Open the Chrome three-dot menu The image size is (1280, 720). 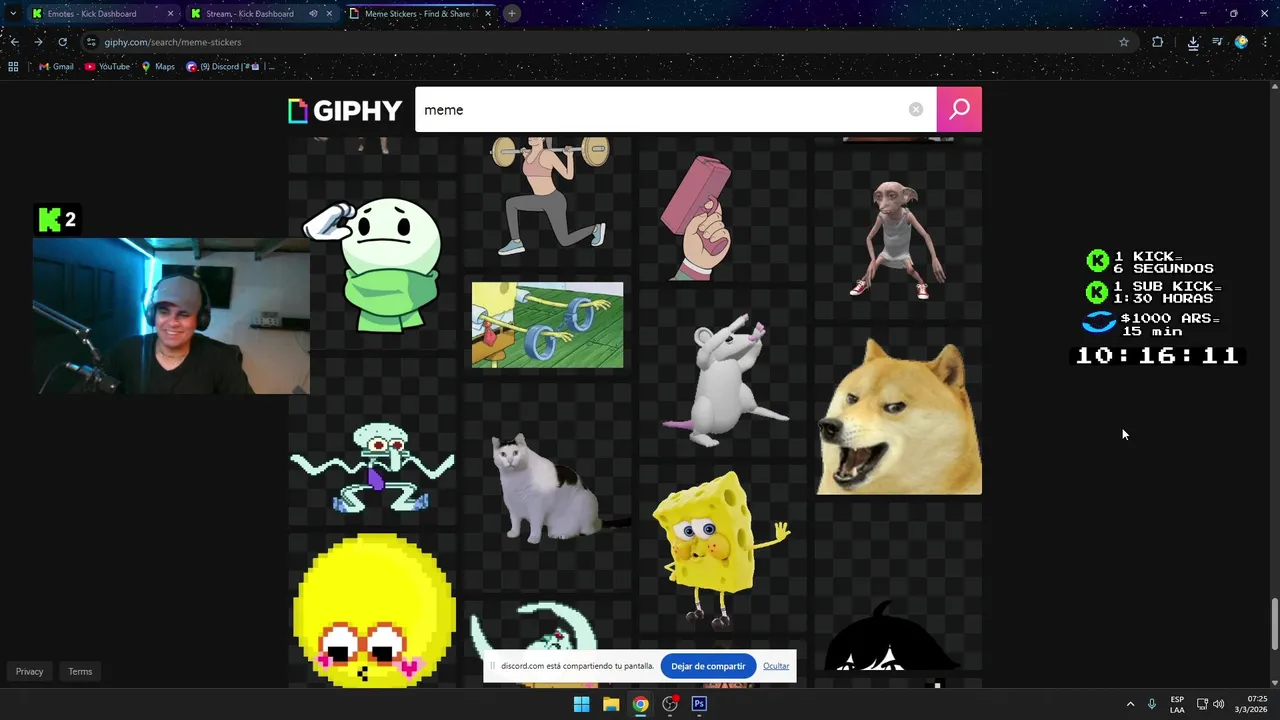[x=1265, y=42]
